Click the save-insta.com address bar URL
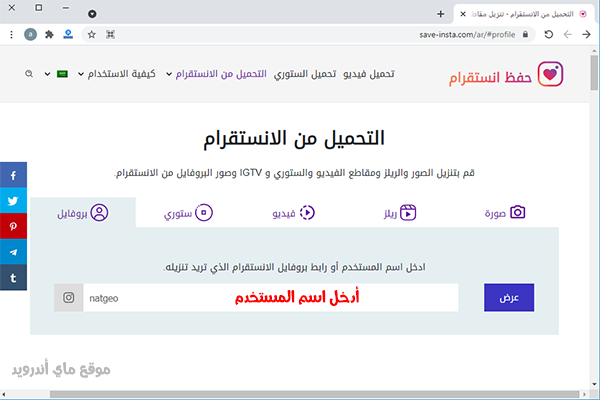600x400 pixels. (x=467, y=34)
